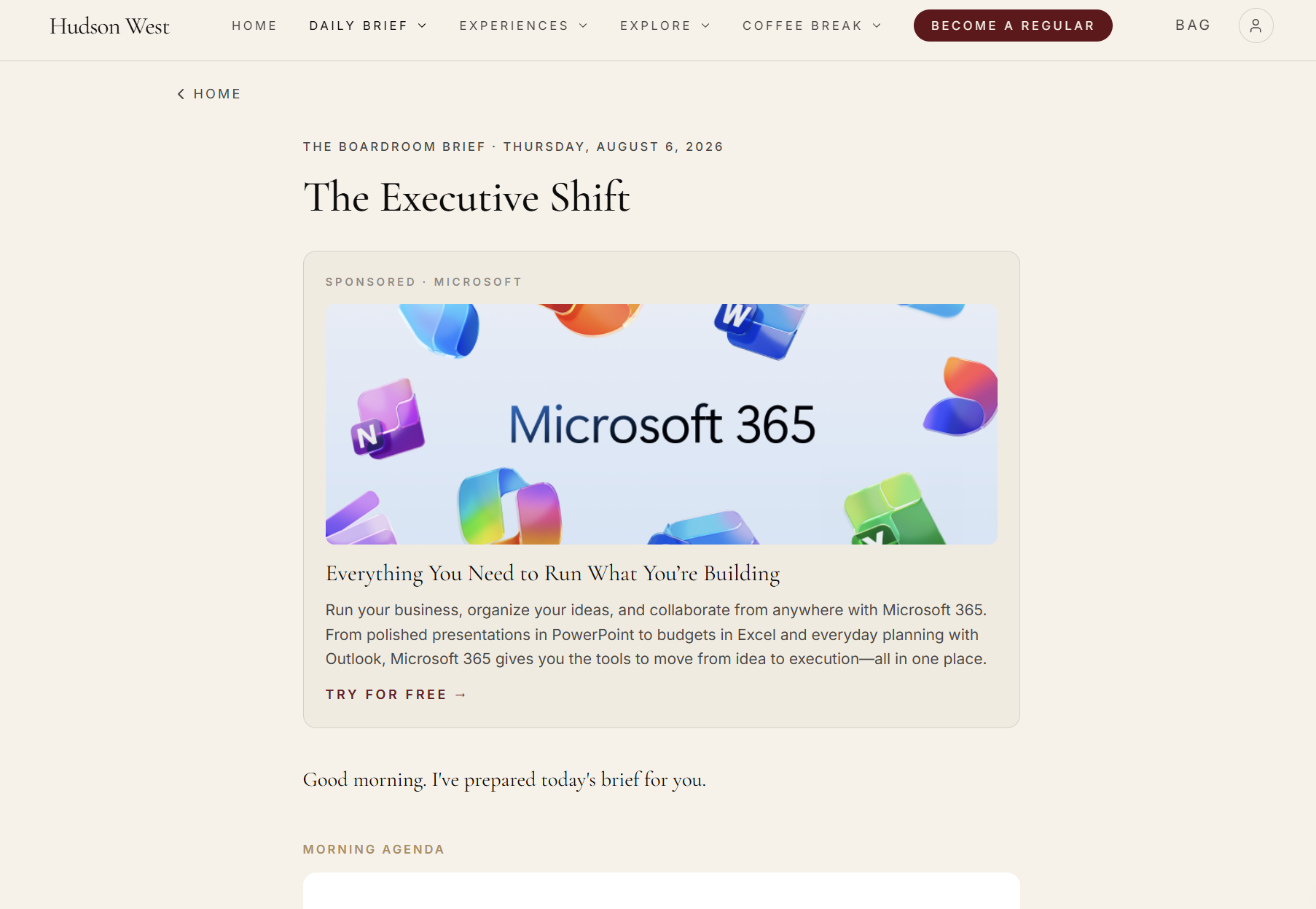Screen dimensions: 1316x909
Task: Click the back chevron beside HOME breadcrumb
Action: pyautogui.click(x=181, y=94)
